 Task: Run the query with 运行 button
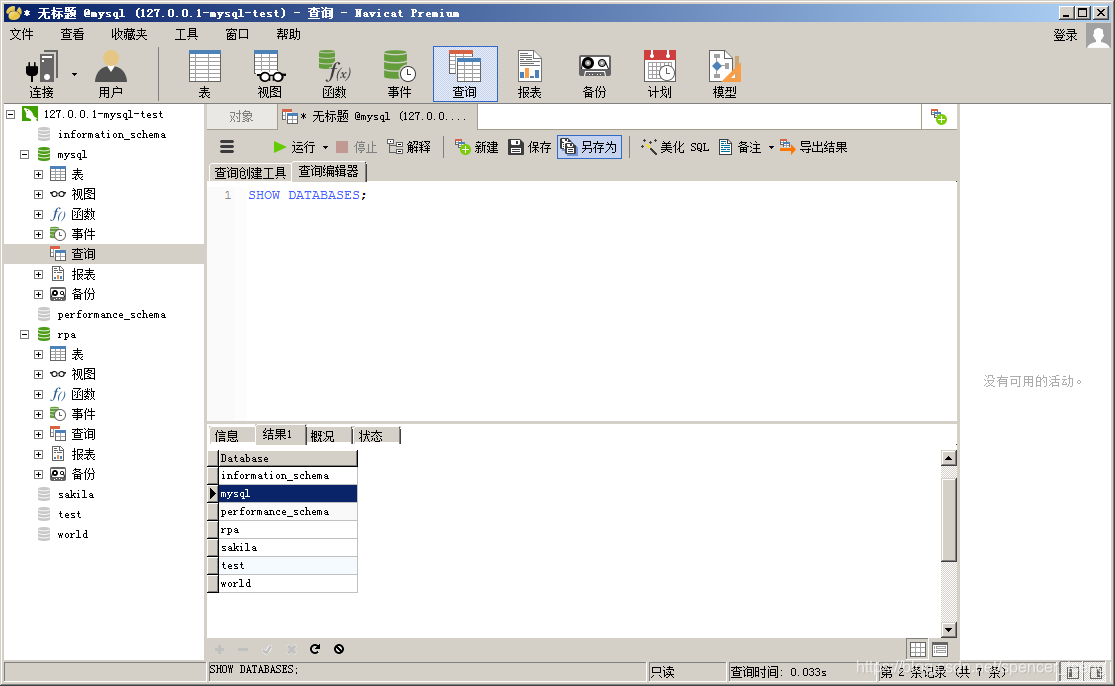click(x=294, y=146)
